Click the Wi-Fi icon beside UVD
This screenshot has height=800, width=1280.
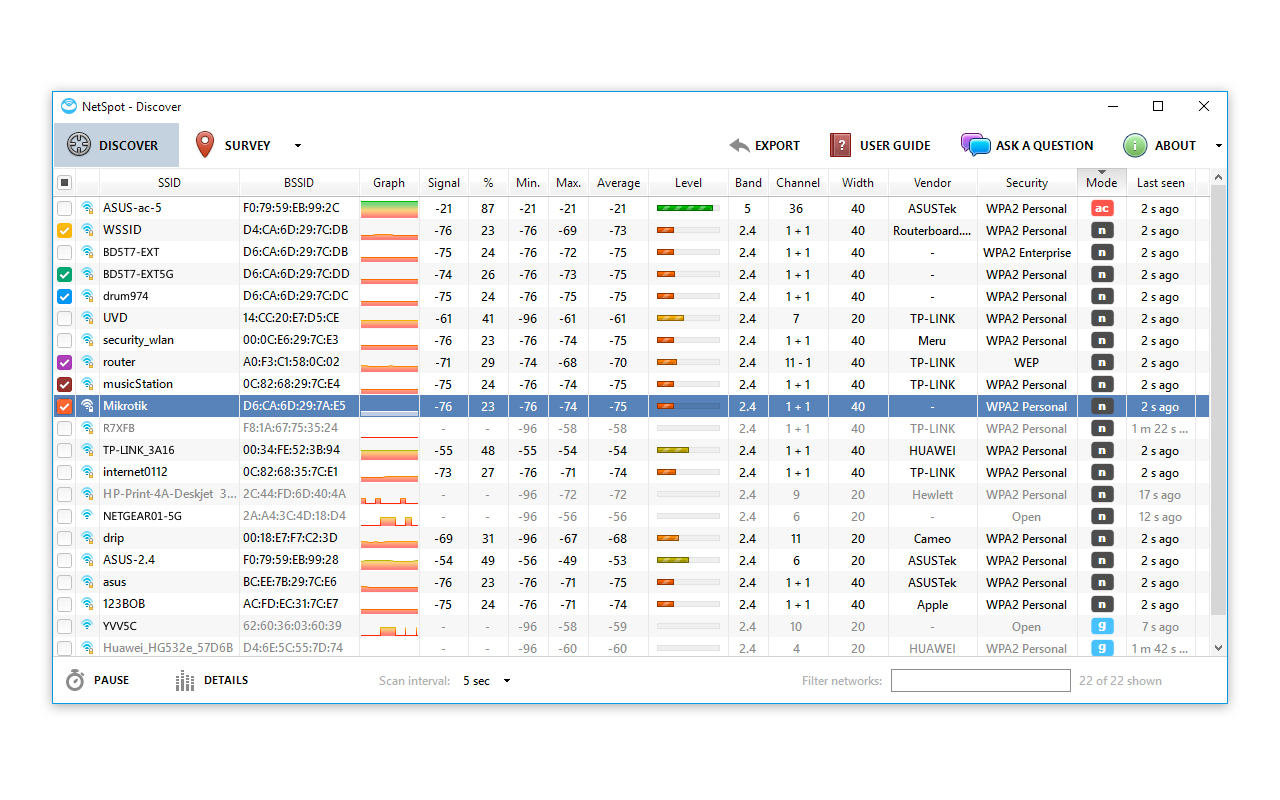[87, 318]
